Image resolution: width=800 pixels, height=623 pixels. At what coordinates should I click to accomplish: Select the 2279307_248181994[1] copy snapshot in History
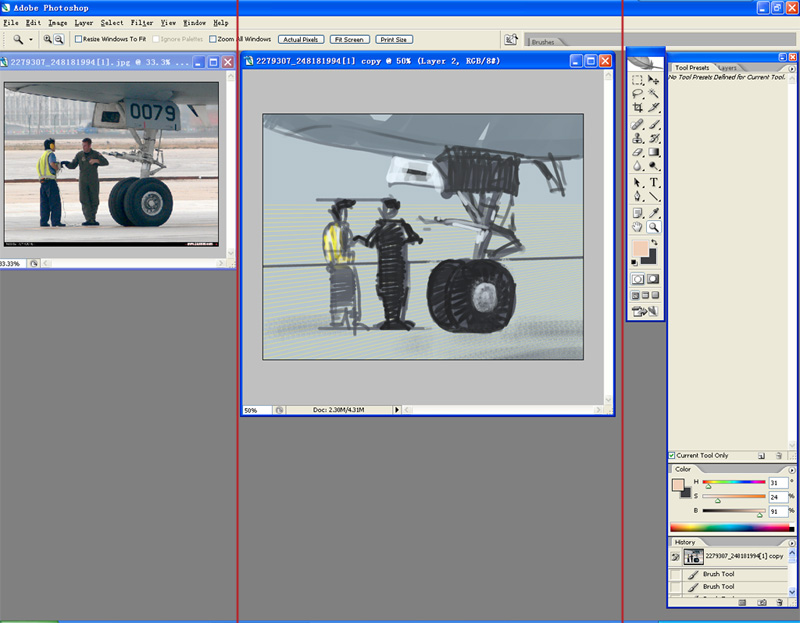click(730, 557)
